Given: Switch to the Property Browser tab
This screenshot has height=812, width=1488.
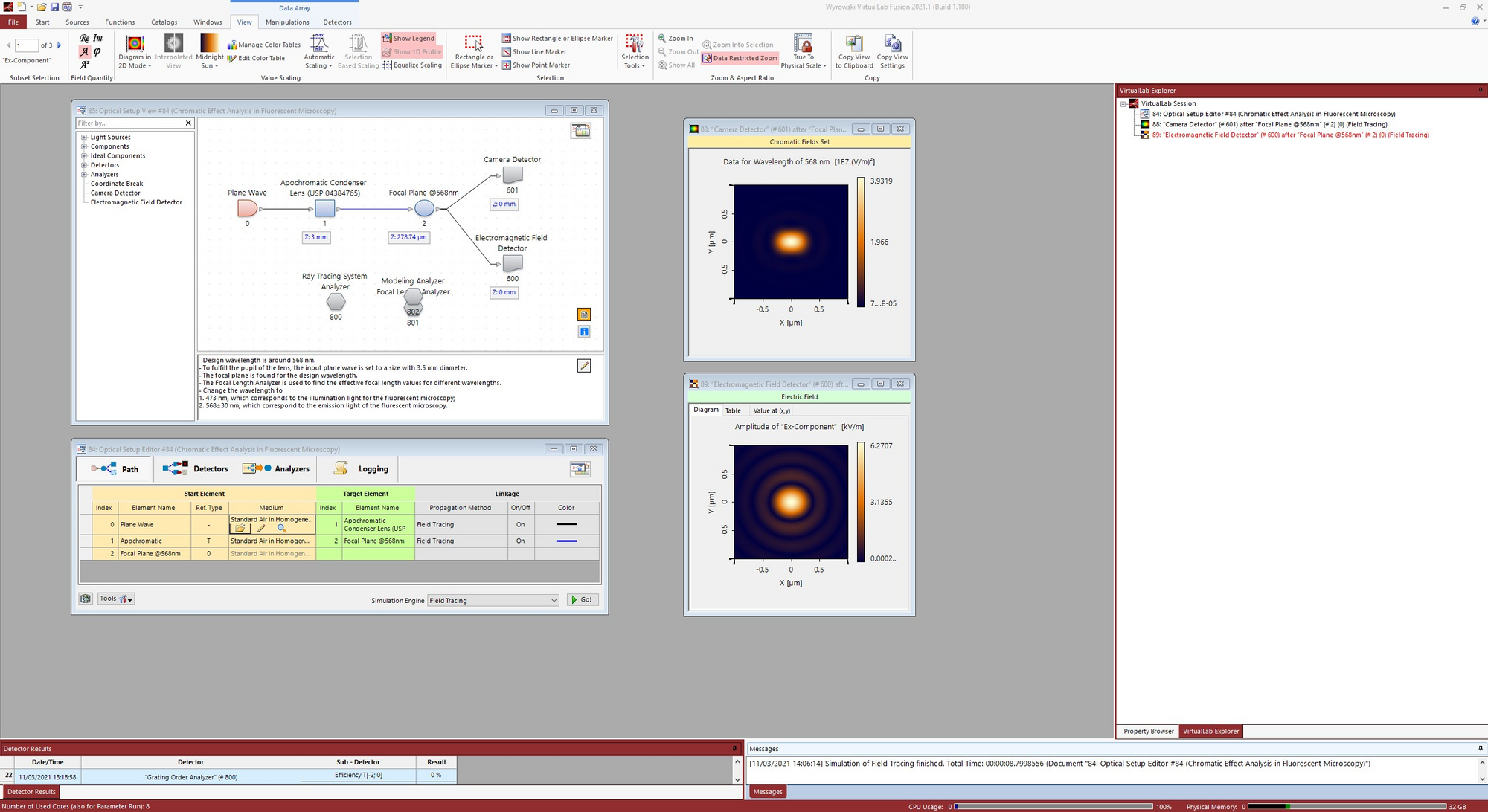Looking at the screenshot, I should 1148,732.
